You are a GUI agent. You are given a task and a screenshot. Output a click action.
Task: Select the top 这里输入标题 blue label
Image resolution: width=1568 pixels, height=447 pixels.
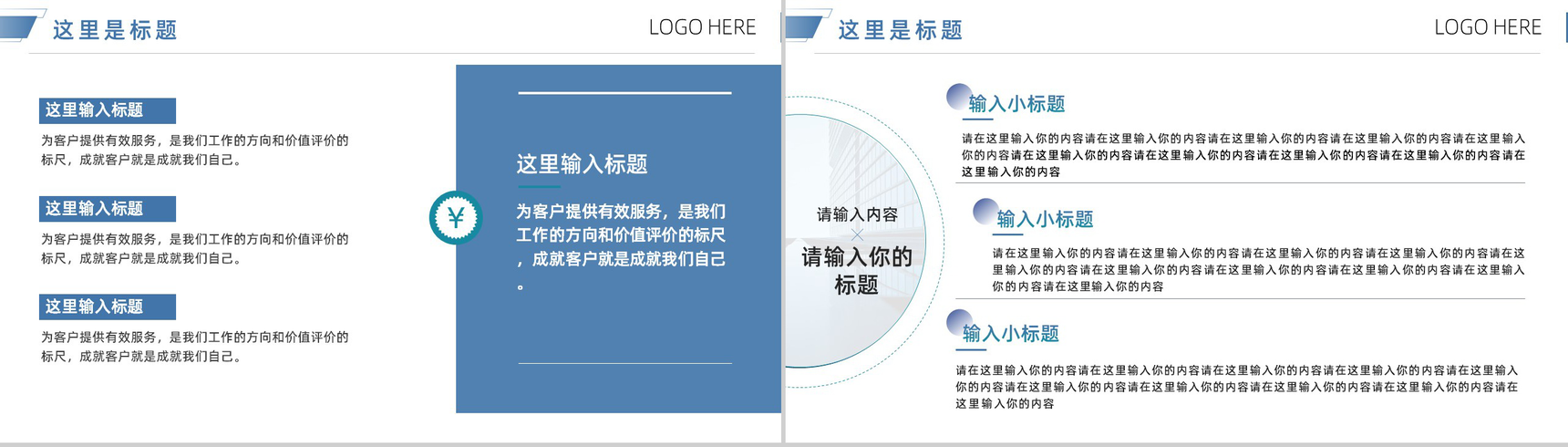[x=108, y=110]
